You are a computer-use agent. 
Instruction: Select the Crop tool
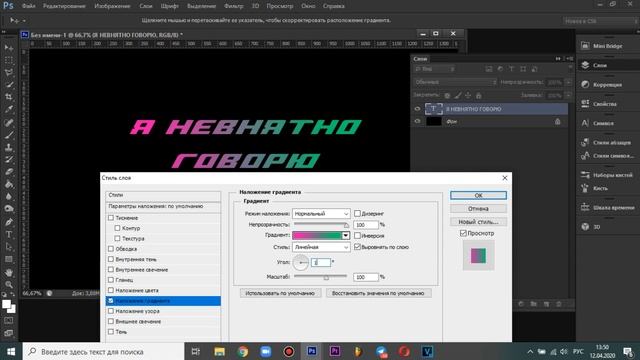9,97
